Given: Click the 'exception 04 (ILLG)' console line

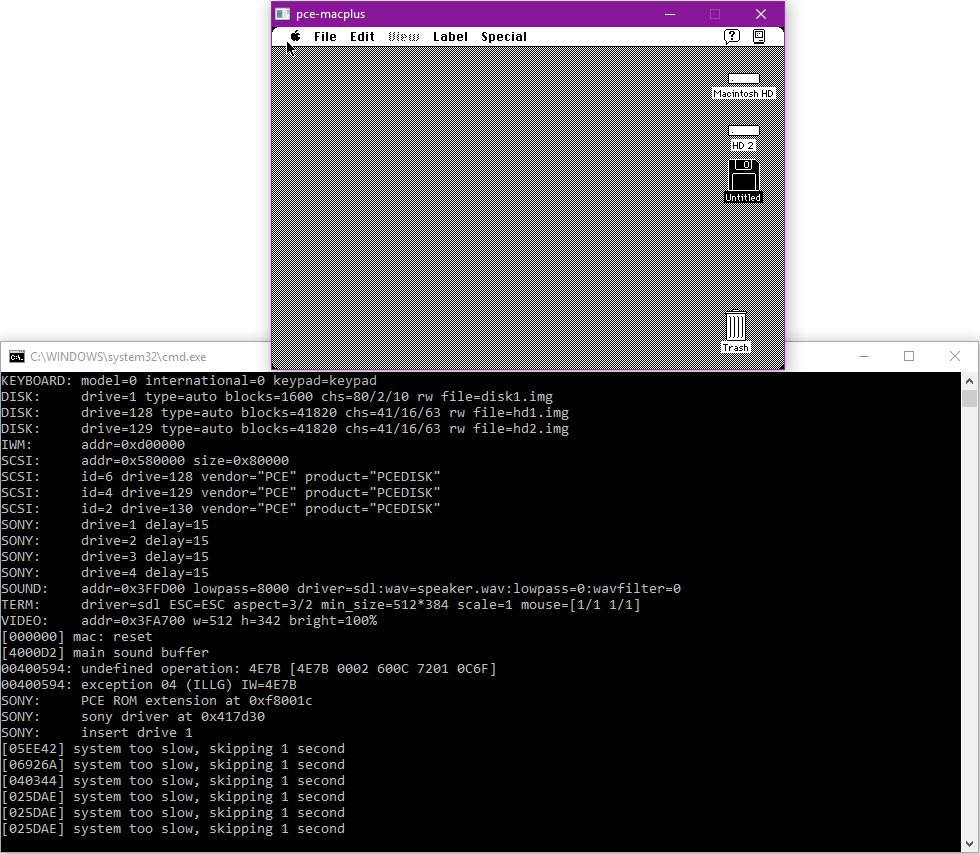Looking at the screenshot, I should (149, 685).
